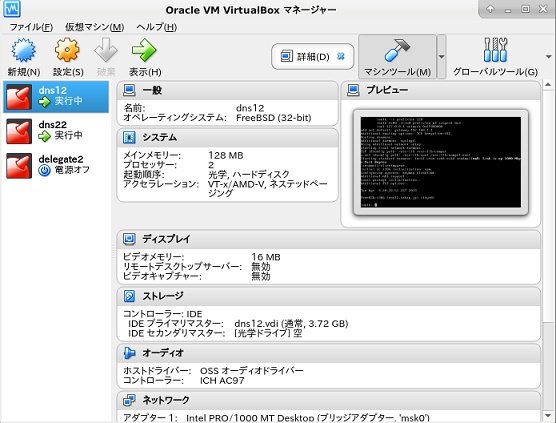
Task: Open the Machine (仮想マシン) menu
Action: pyautogui.click(x=94, y=27)
